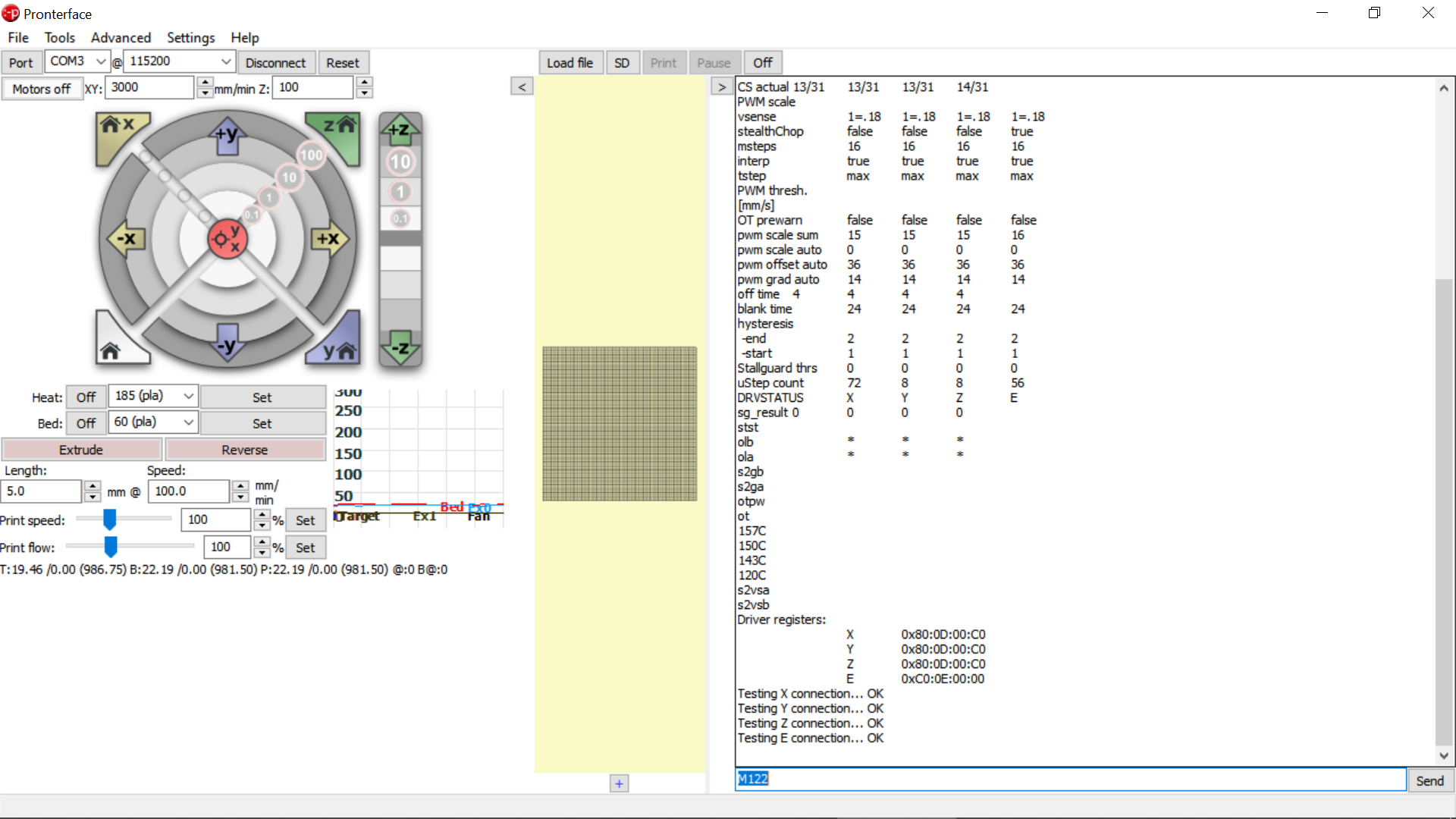1456x819 pixels.
Task: Move Z up with +Z arrow
Action: click(x=400, y=130)
